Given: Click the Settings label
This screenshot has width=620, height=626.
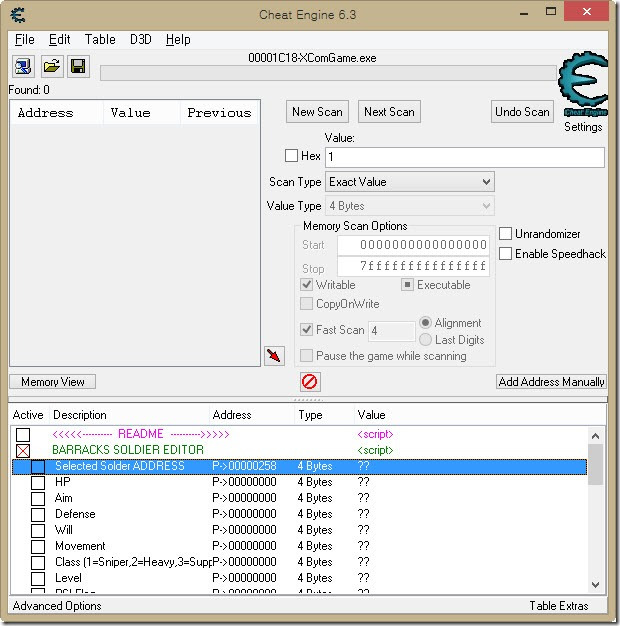Looking at the screenshot, I should pos(583,127).
